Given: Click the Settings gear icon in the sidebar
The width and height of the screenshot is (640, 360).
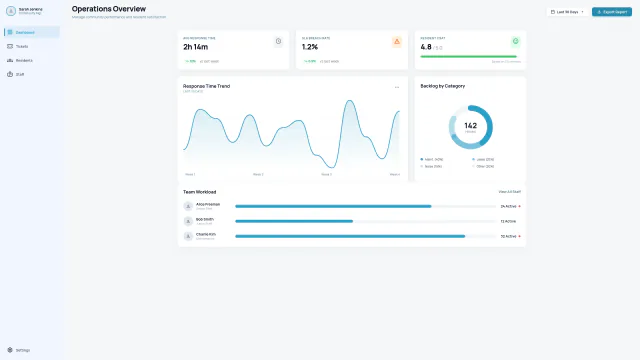Looking at the screenshot, I should [10, 350].
